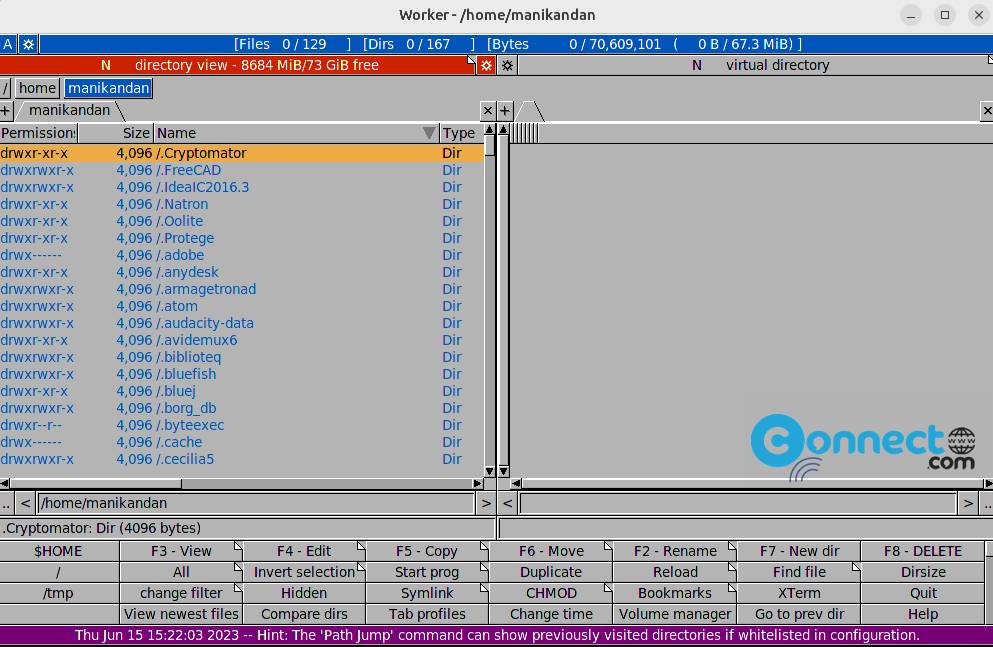This screenshot has width=993, height=647.
Task: Jump to 'home' in the path breadcrumb
Action: pos(37,88)
